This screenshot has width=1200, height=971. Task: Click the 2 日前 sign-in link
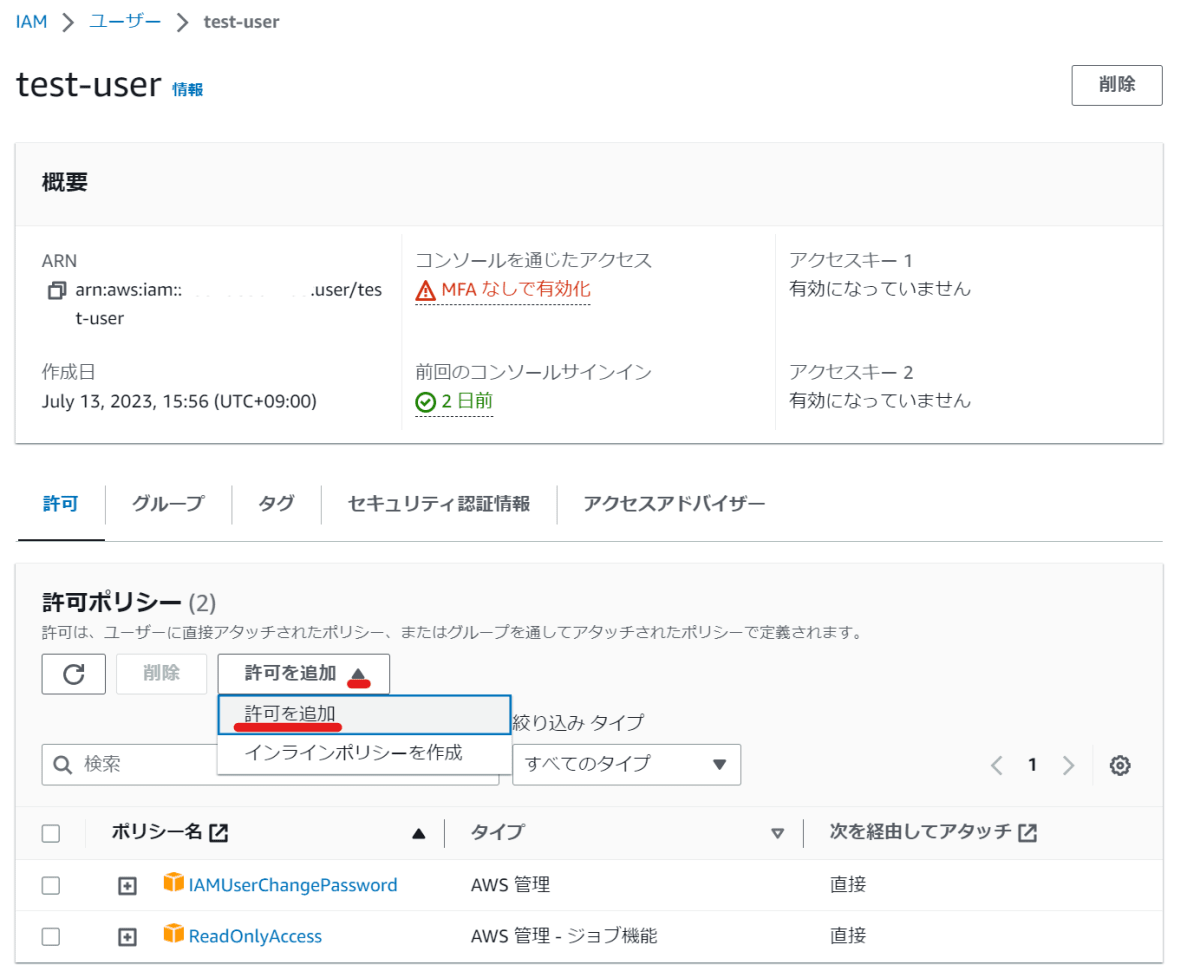pyautogui.click(x=467, y=402)
